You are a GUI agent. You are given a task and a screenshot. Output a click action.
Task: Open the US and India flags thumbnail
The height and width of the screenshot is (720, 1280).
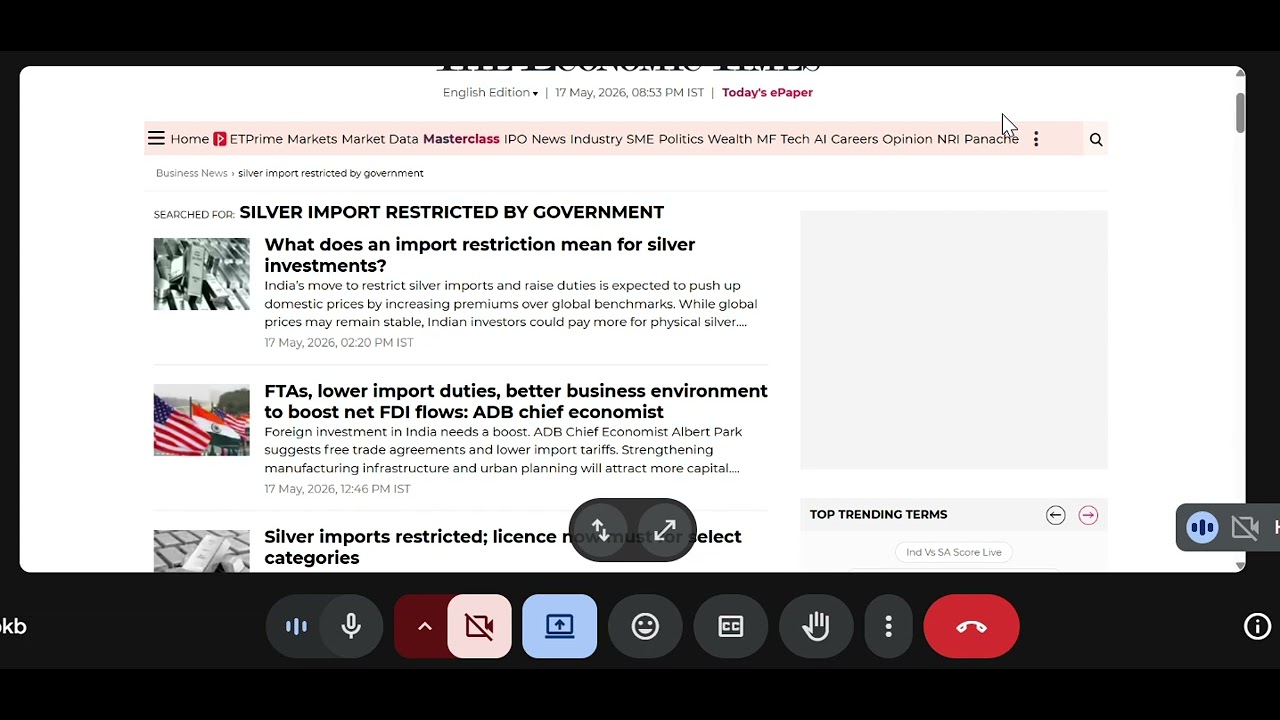coord(201,420)
